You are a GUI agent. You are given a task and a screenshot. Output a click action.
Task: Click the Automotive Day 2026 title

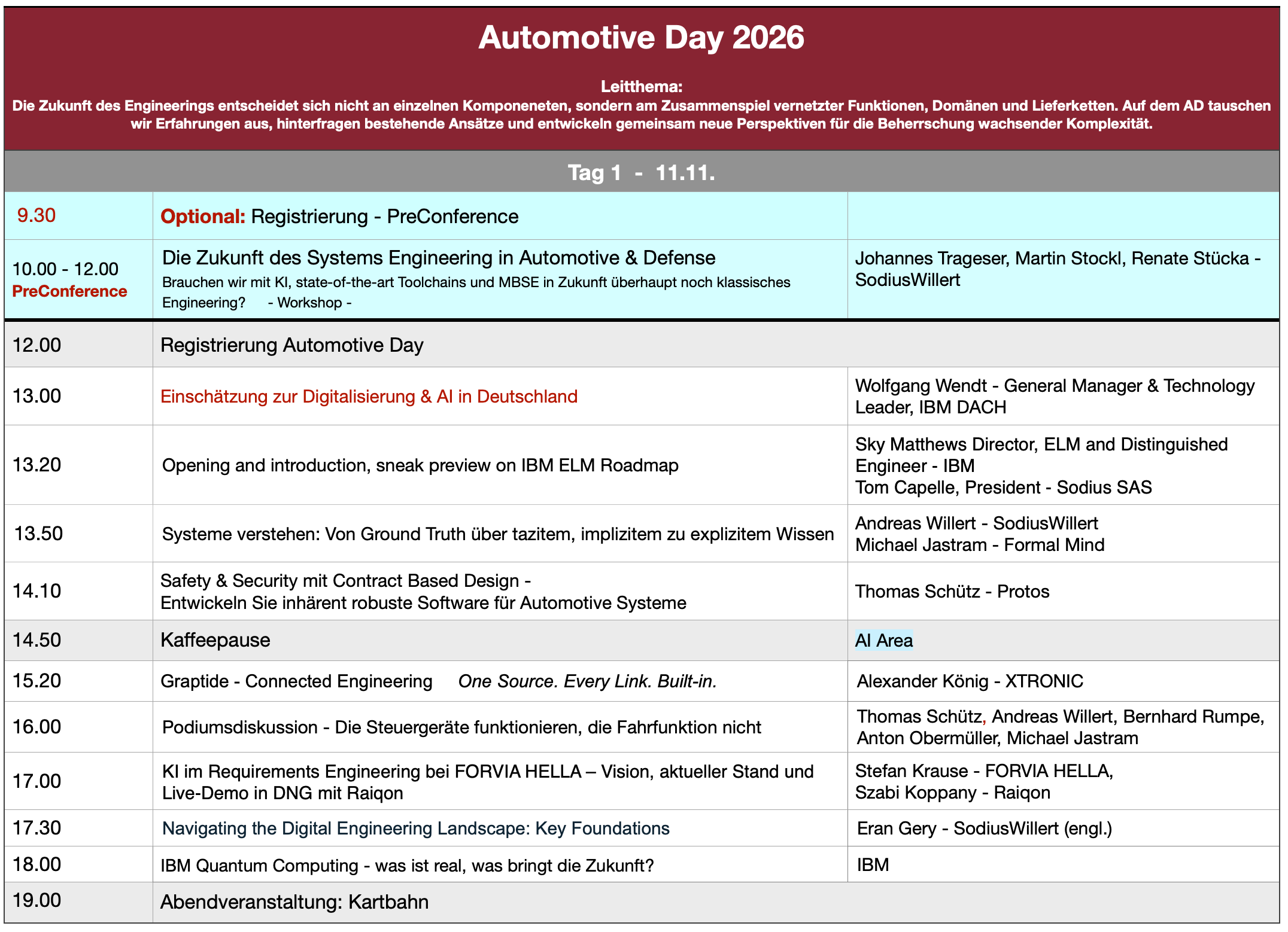pyautogui.click(x=641, y=38)
